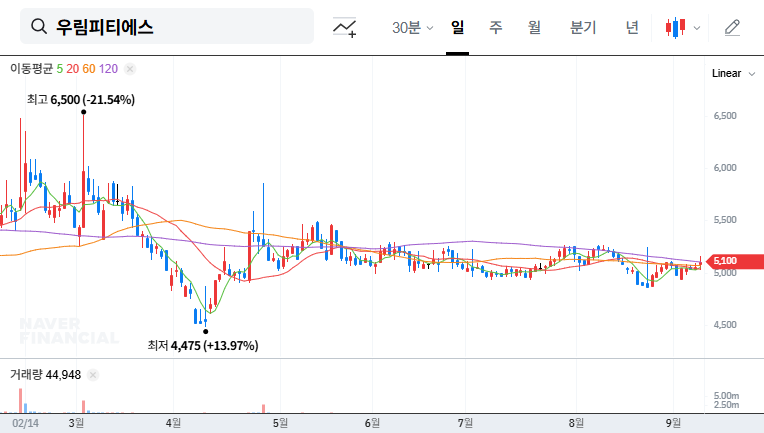Screen dimensions: 764x433
Task: Expand the chart type dropdown arrow
Action: click(697, 28)
